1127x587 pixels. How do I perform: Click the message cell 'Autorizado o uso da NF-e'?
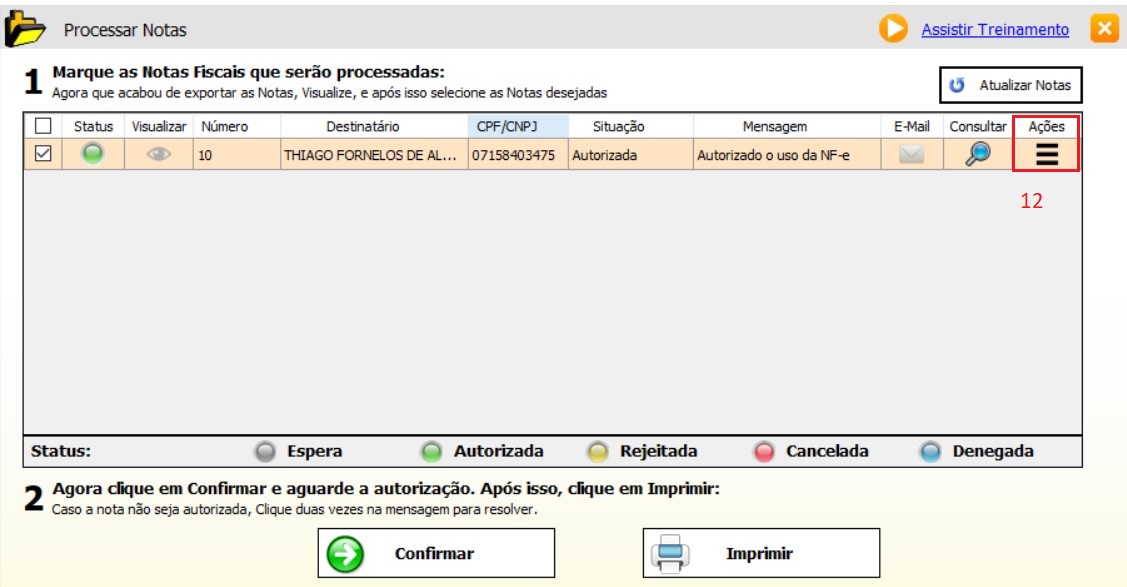773,156
